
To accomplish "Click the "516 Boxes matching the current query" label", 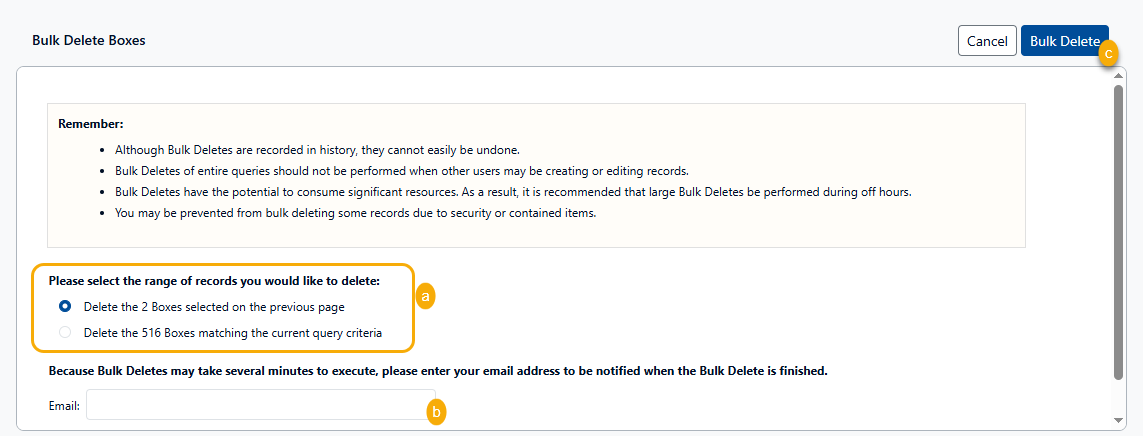I will (x=232, y=332).
